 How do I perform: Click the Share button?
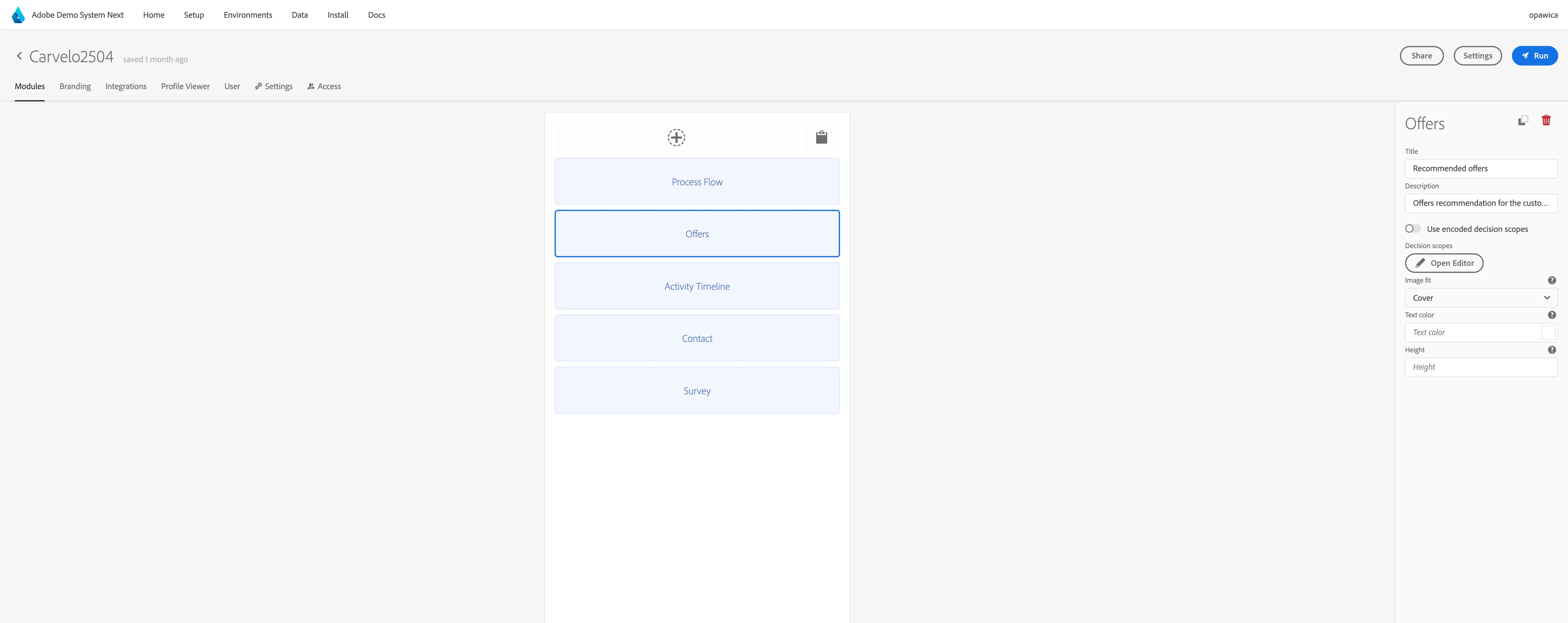point(1421,55)
